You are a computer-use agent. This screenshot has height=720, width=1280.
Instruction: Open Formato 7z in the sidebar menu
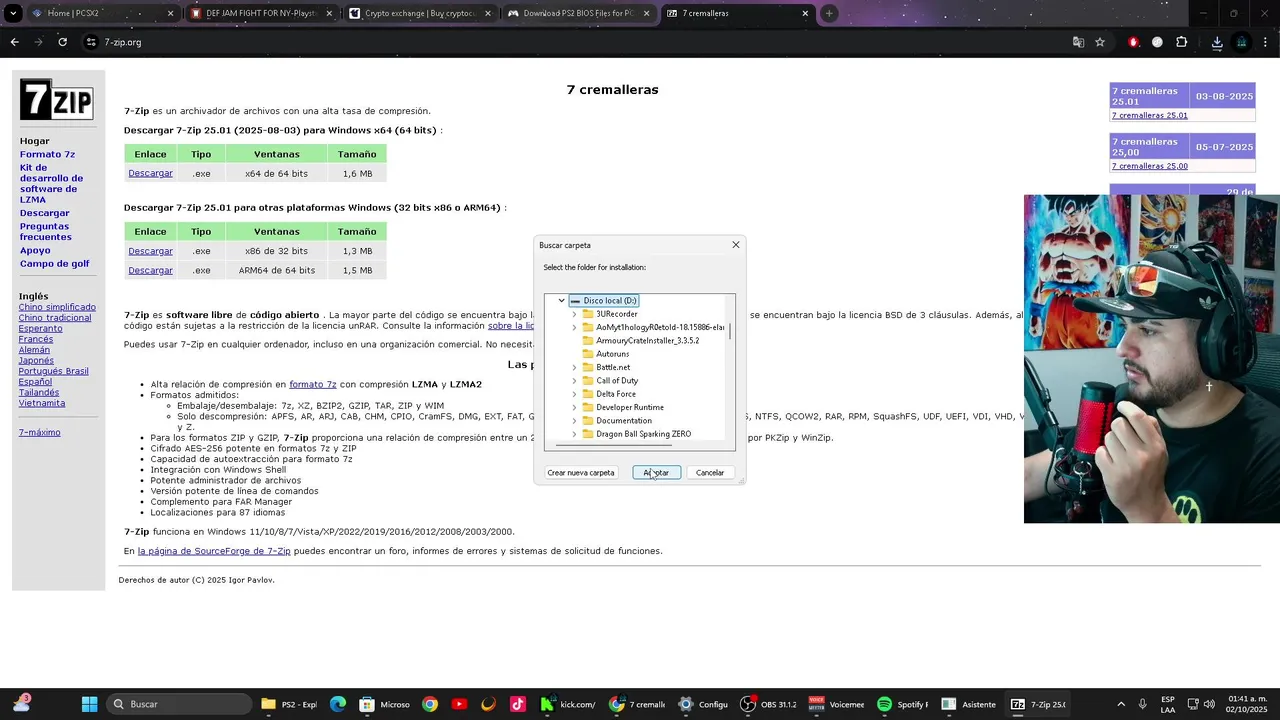(47, 155)
